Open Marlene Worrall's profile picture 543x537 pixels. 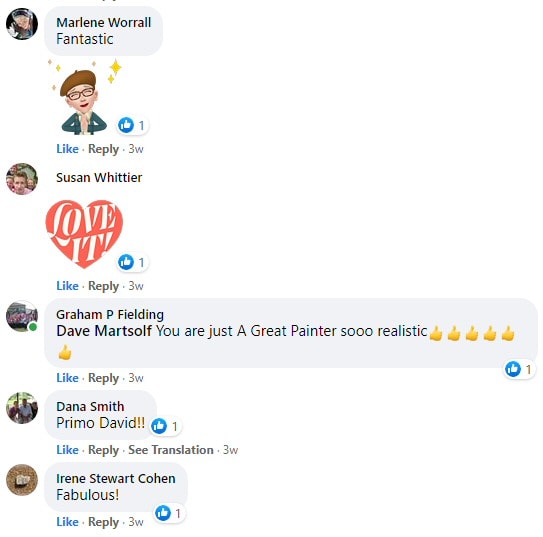click(22, 24)
